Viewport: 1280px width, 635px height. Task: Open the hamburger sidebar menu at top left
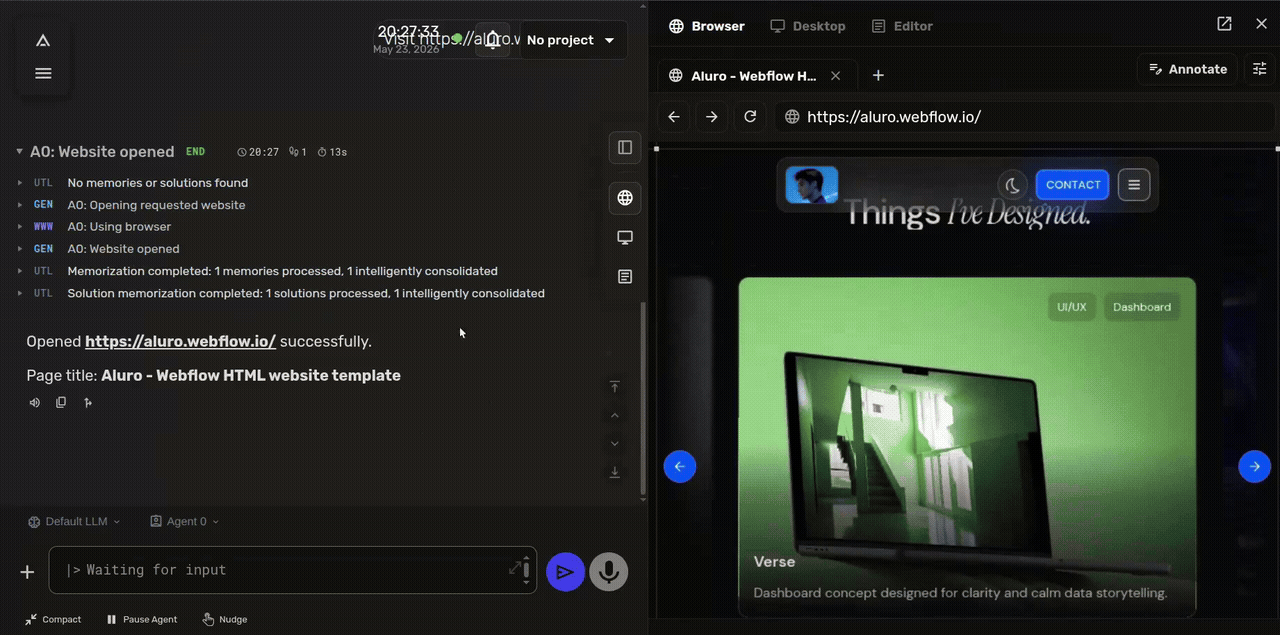(43, 73)
